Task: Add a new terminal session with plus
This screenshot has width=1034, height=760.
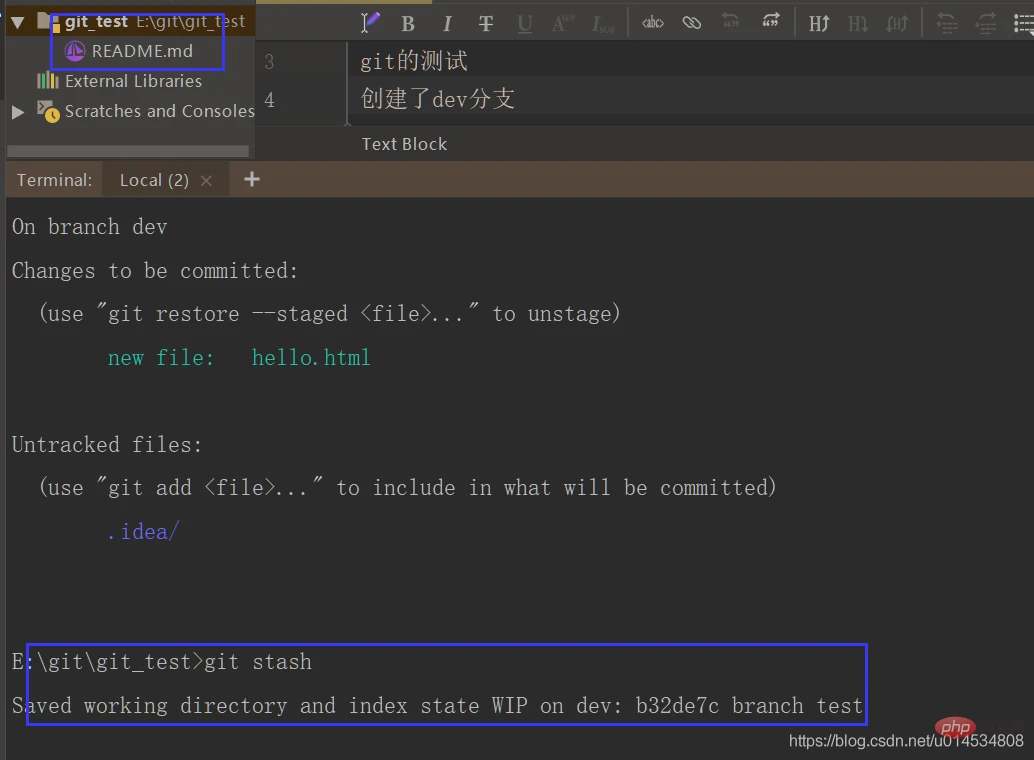Action: 252,179
